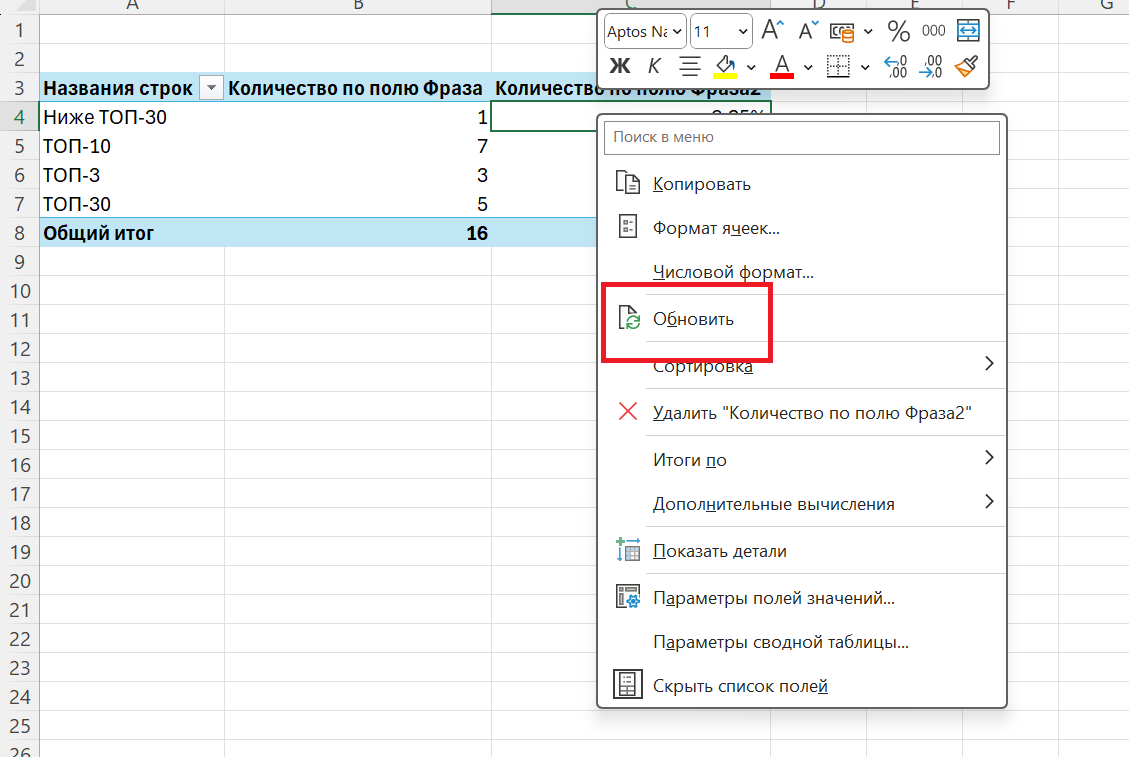Apply yellow fill color bucket
The width and height of the screenshot is (1129, 757).
tap(725, 66)
